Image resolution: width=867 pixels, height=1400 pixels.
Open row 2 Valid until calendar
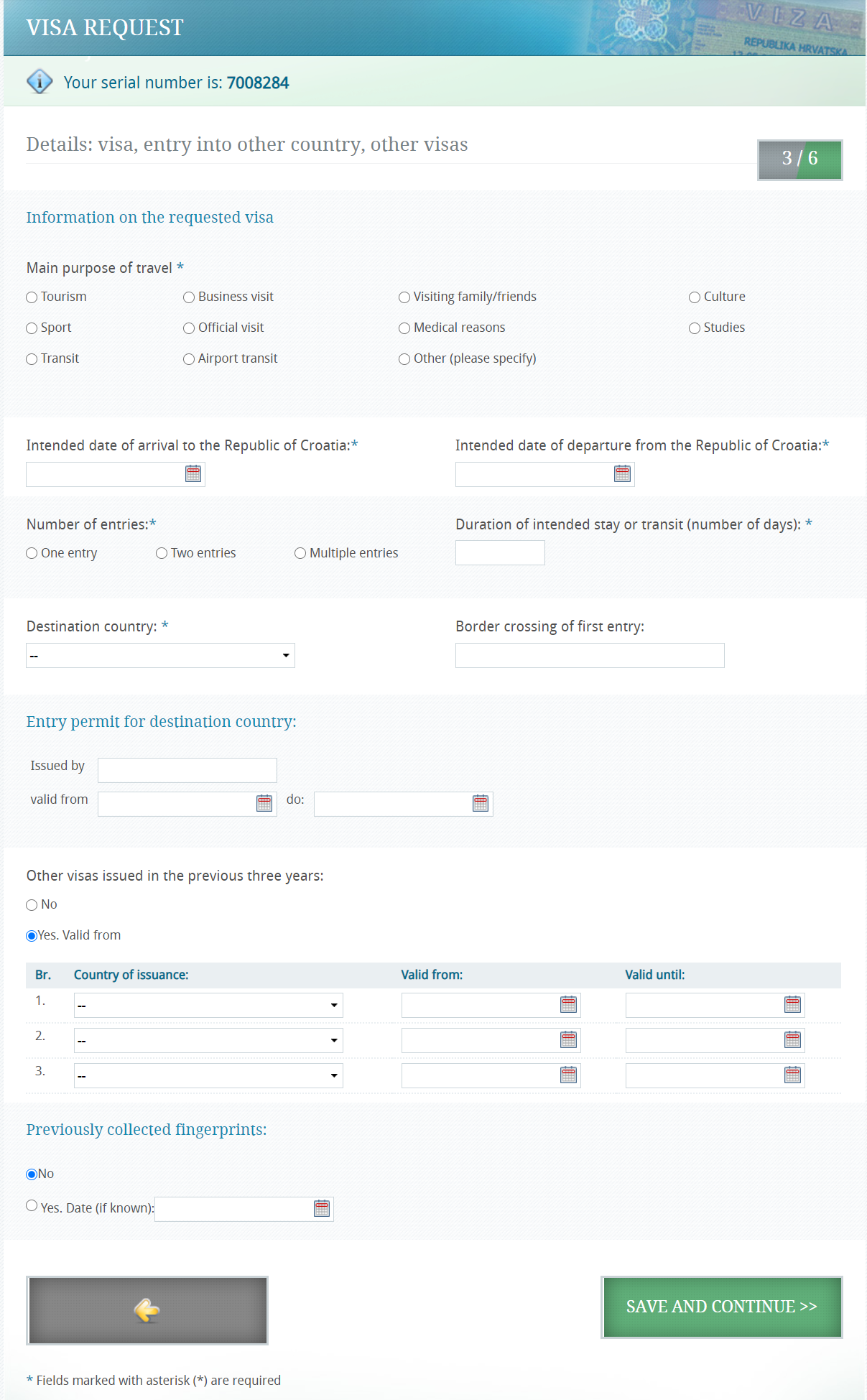(792, 1040)
